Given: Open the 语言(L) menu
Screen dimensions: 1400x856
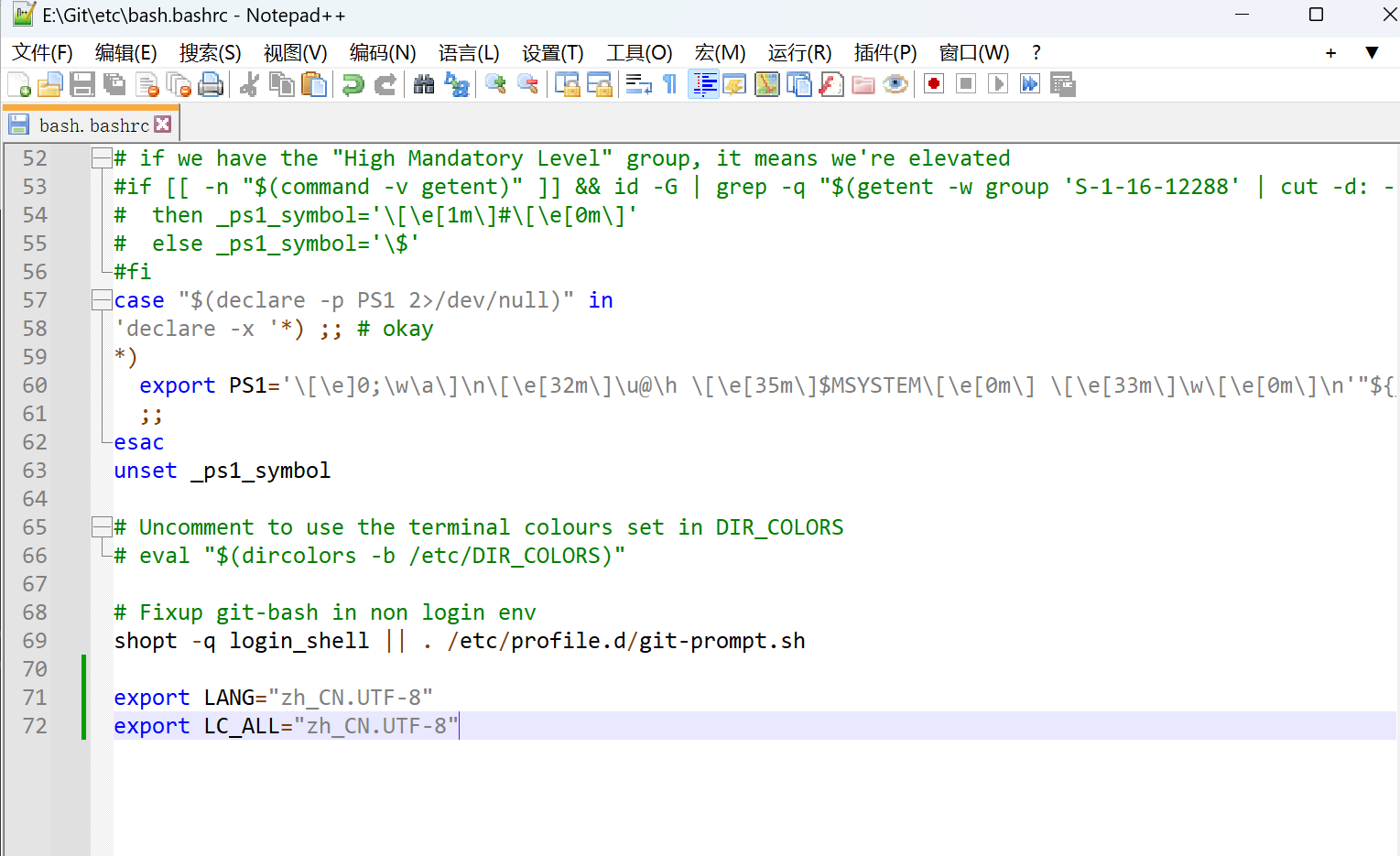Looking at the screenshot, I should [469, 53].
